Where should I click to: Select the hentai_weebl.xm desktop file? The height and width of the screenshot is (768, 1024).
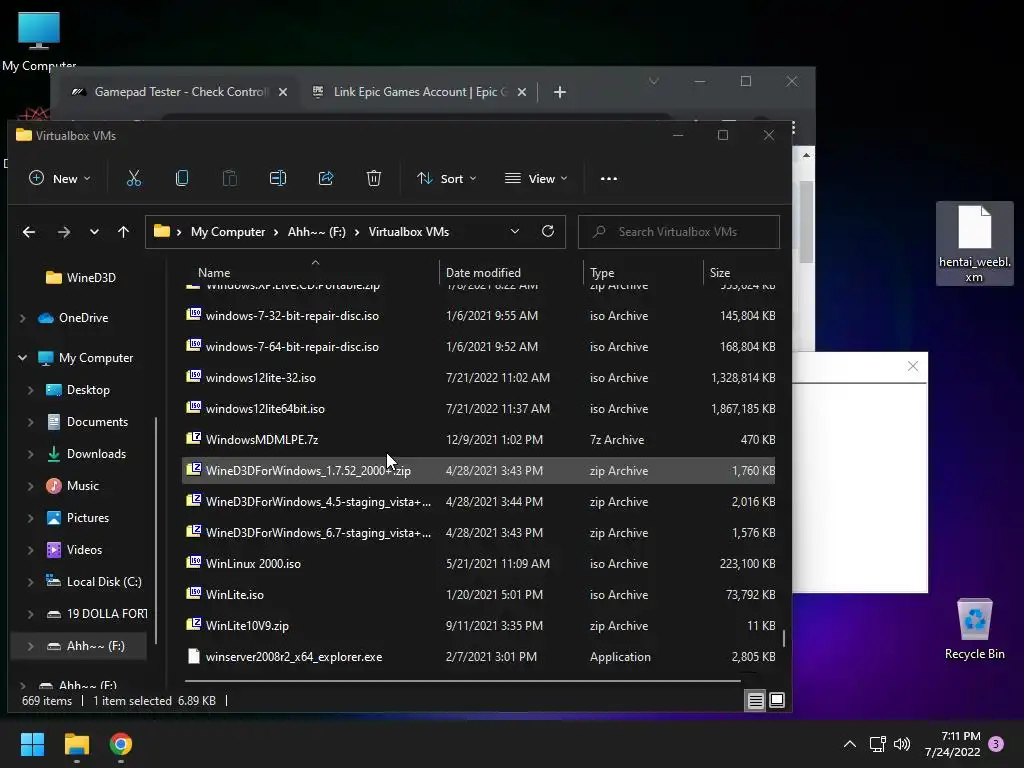click(974, 244)
